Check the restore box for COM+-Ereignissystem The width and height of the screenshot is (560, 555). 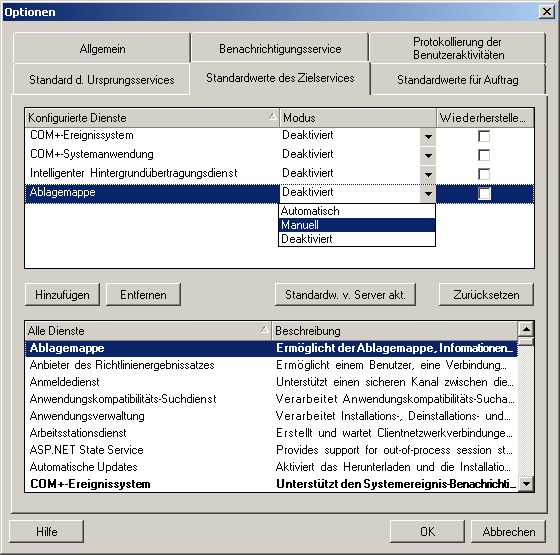coord(484,136)
